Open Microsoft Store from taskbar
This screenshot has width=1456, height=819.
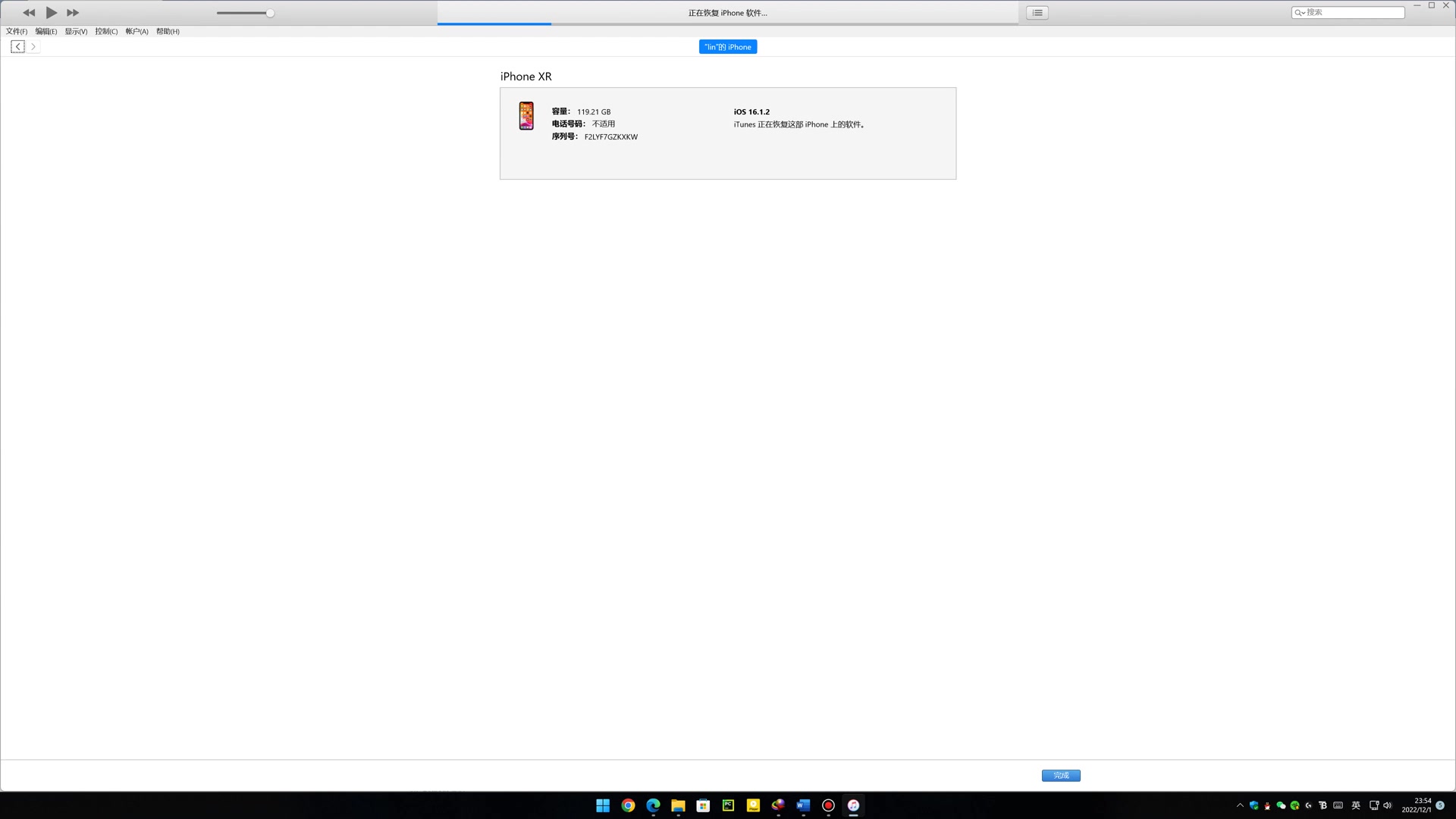[x=703, y=805]
